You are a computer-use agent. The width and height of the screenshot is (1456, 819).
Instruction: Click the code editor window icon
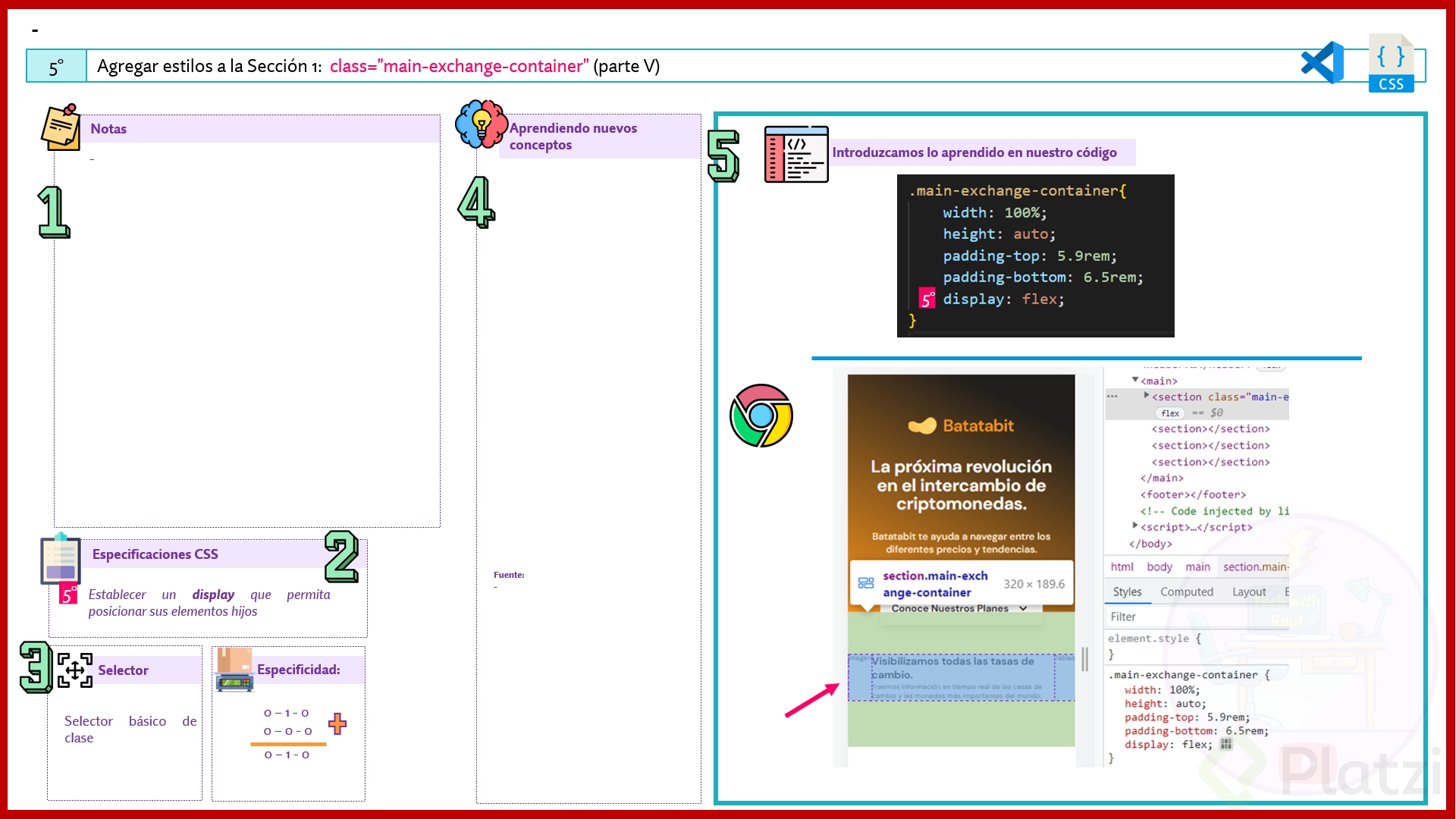[x=796, y=154]
